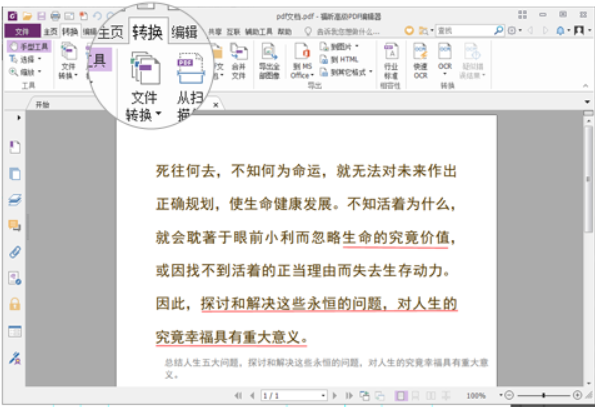Close the open document tab
The width and height of the screenshot is (595, 407).
click(x=216, y=105)
